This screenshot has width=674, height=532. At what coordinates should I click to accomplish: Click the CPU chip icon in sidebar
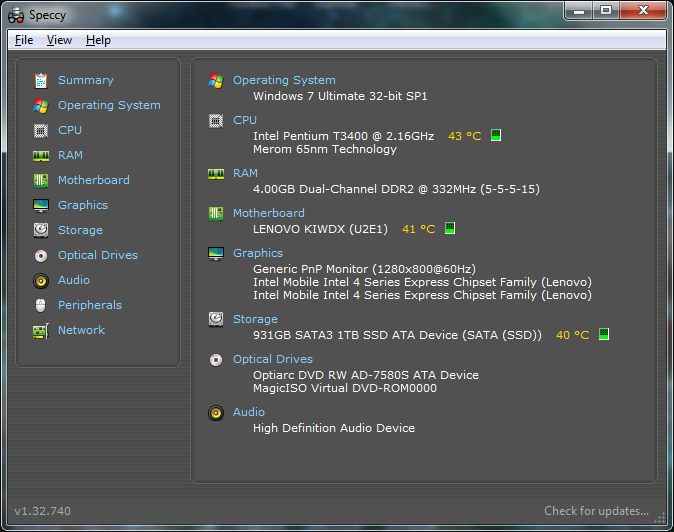pos(41,131)
